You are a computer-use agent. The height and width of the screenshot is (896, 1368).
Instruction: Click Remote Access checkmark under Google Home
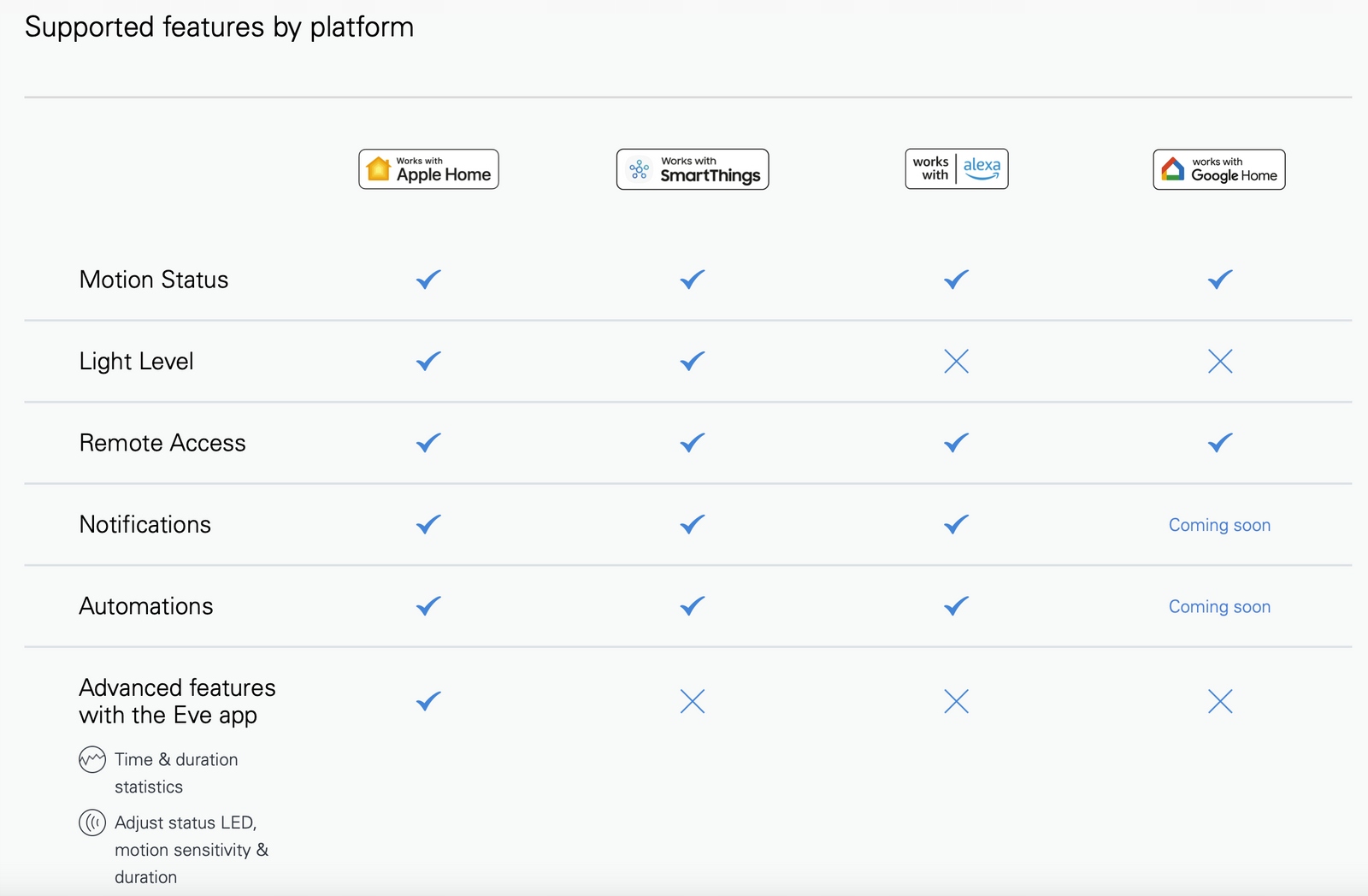(x=1220, y=443)
